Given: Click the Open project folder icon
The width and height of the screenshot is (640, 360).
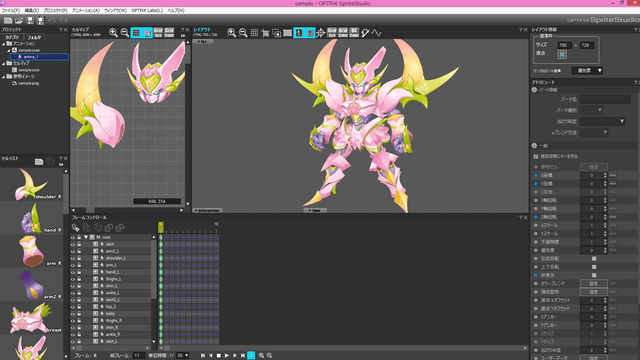Looking at the screenshot, I should (19, 20).
